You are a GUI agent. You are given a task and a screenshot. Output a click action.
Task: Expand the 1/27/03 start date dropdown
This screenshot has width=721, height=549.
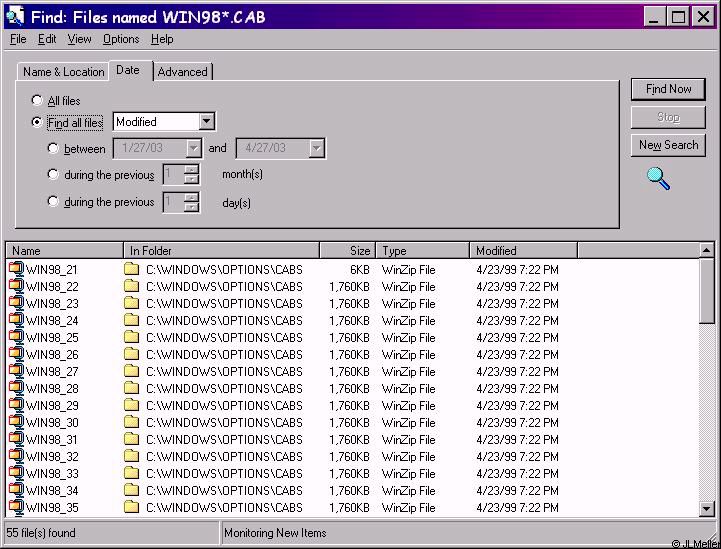[194, 149]
